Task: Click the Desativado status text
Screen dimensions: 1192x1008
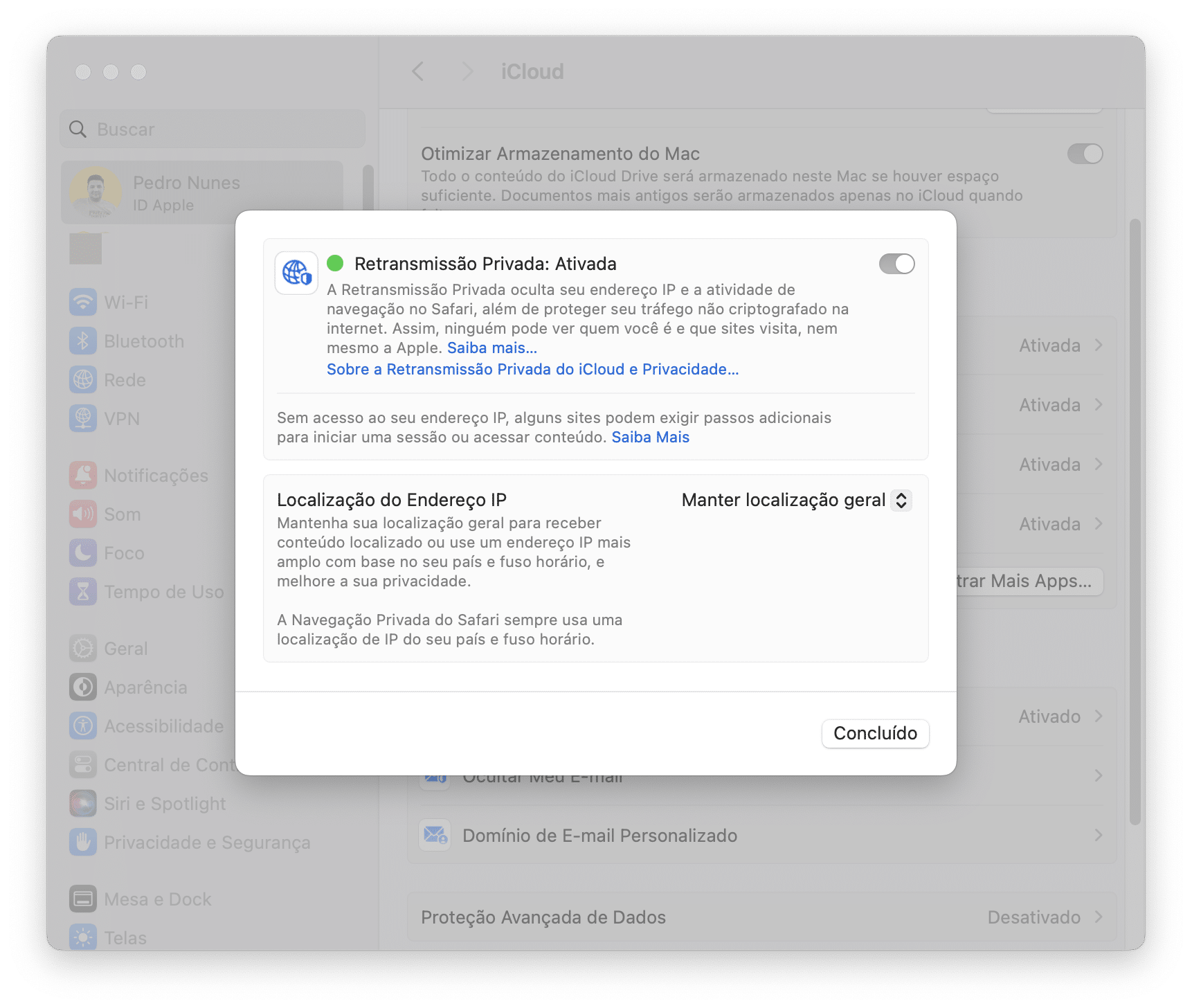Action: [1033, 917]
